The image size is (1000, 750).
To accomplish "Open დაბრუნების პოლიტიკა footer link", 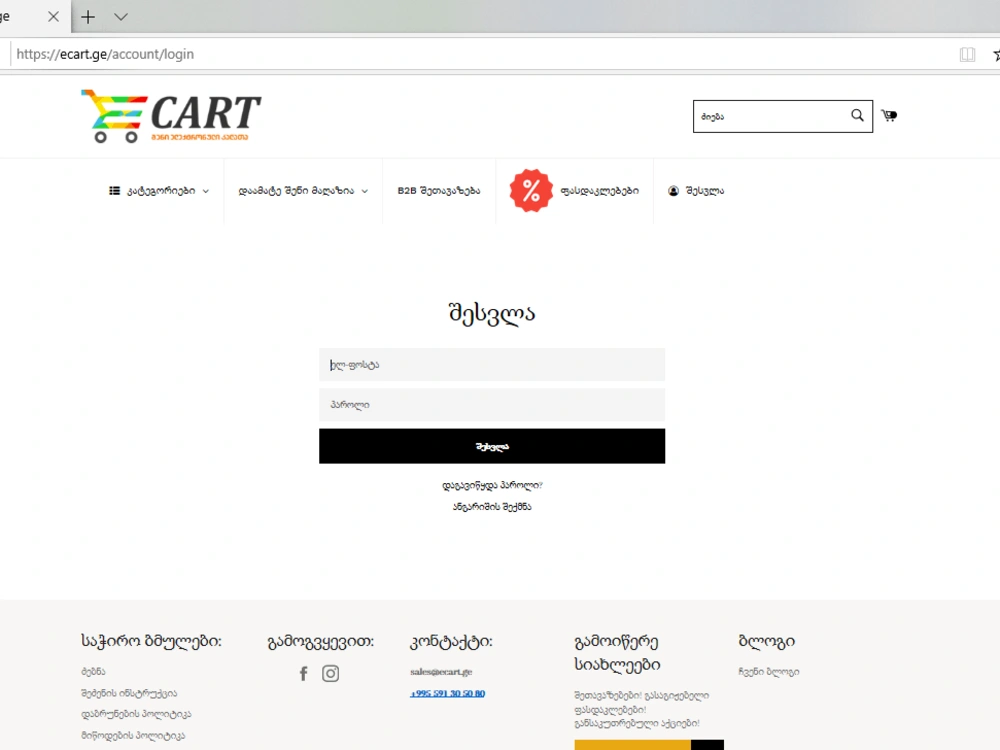I will click(136, 714).
